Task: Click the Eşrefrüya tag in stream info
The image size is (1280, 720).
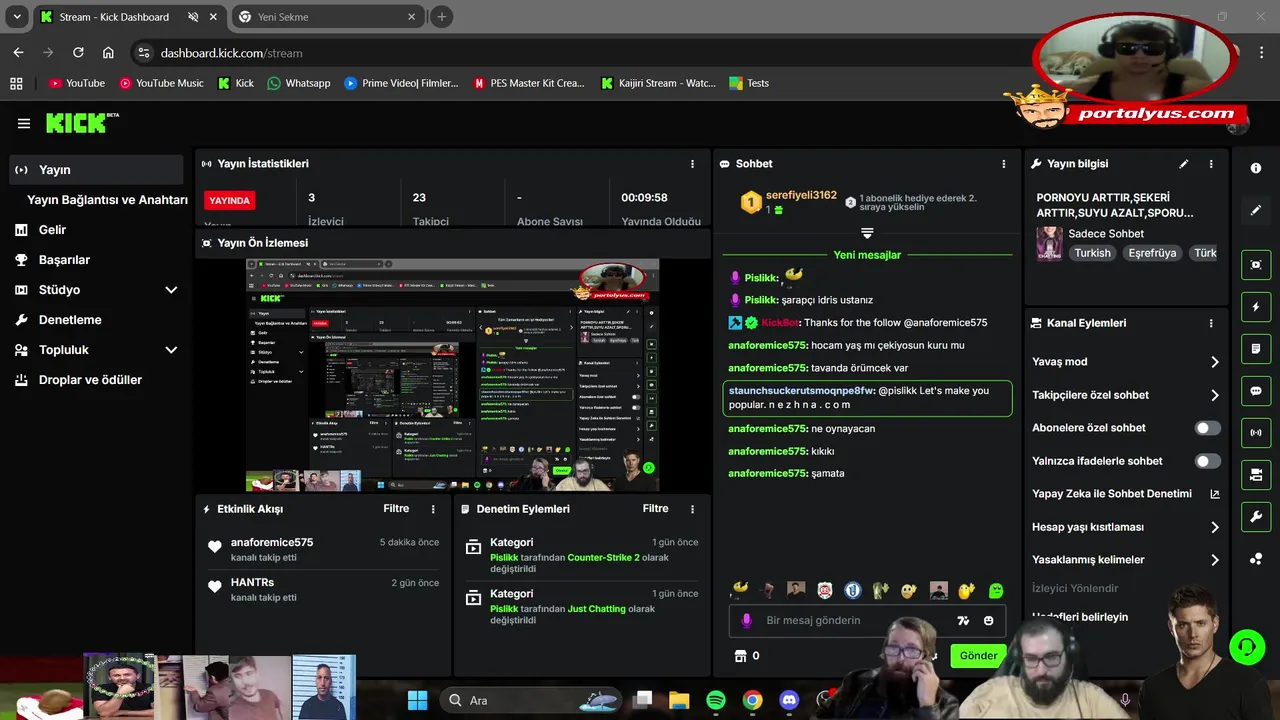Action: coord(1152,253)
